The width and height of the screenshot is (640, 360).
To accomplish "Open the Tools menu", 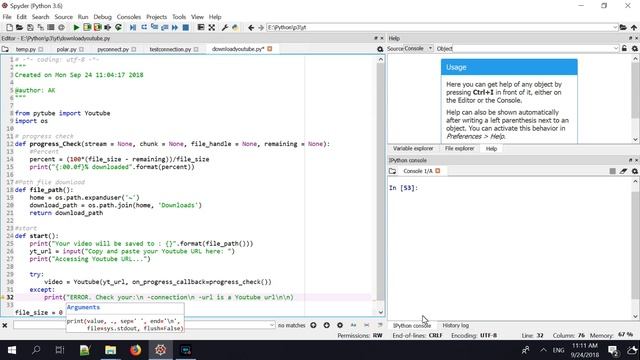I will [x=179, y=17].
